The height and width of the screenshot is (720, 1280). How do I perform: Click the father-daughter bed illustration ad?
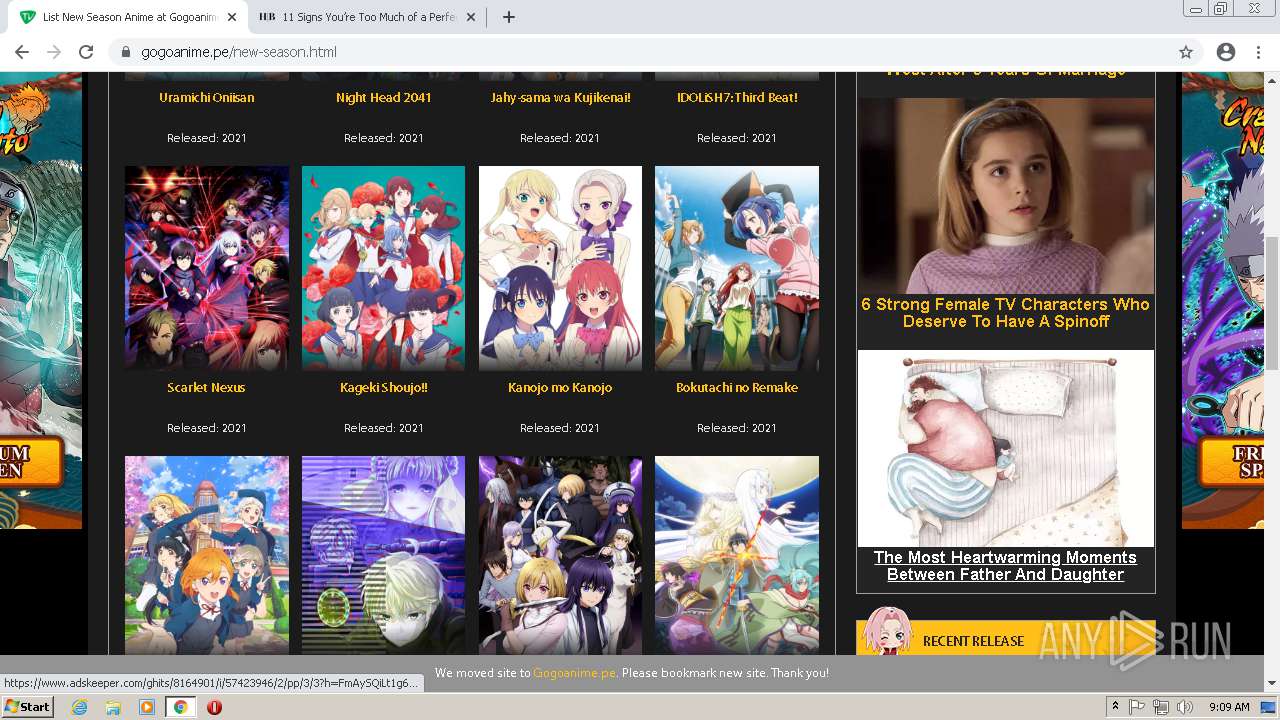pyautogui.click(x=1005, y=448)
